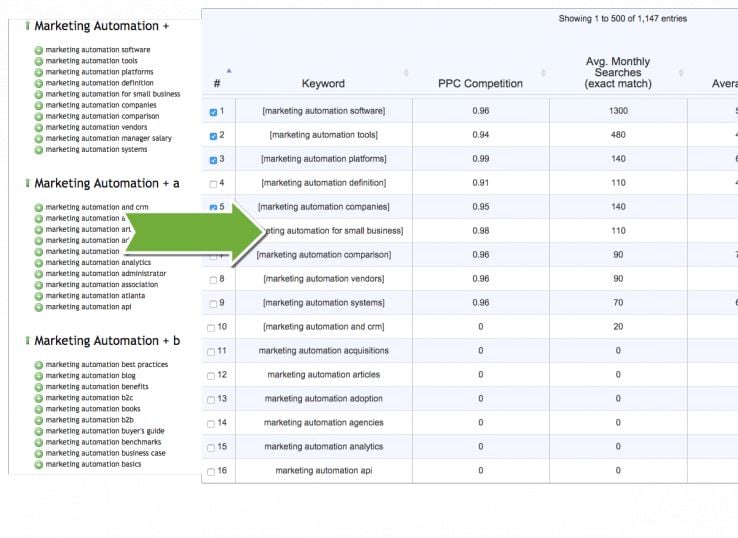Image resolution: width=738 pixels, height=538 pixels.
Task: Check the checkbox for row 4
Action: tap(213, 184)
